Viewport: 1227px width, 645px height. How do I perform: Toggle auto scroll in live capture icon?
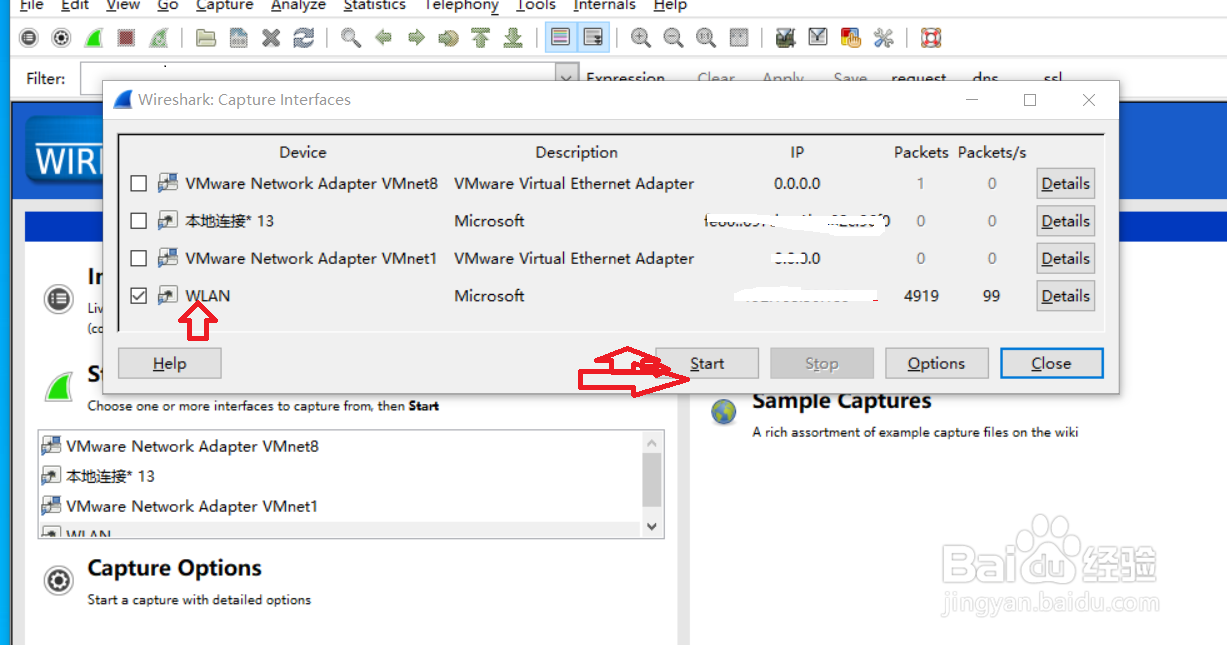pyautogui.click(x=593, y=38)
